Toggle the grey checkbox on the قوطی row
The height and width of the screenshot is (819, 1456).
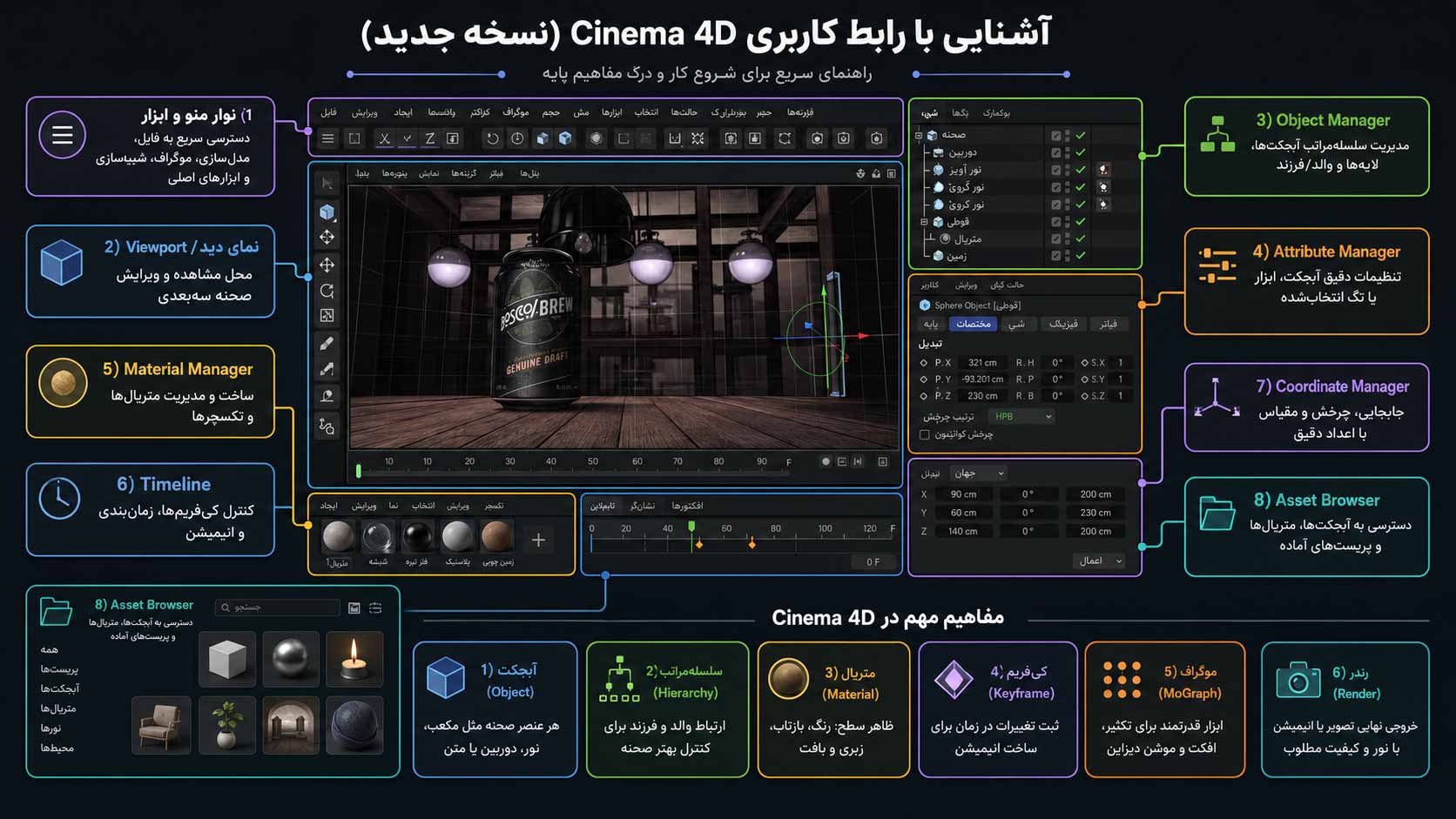point(1056,222)
